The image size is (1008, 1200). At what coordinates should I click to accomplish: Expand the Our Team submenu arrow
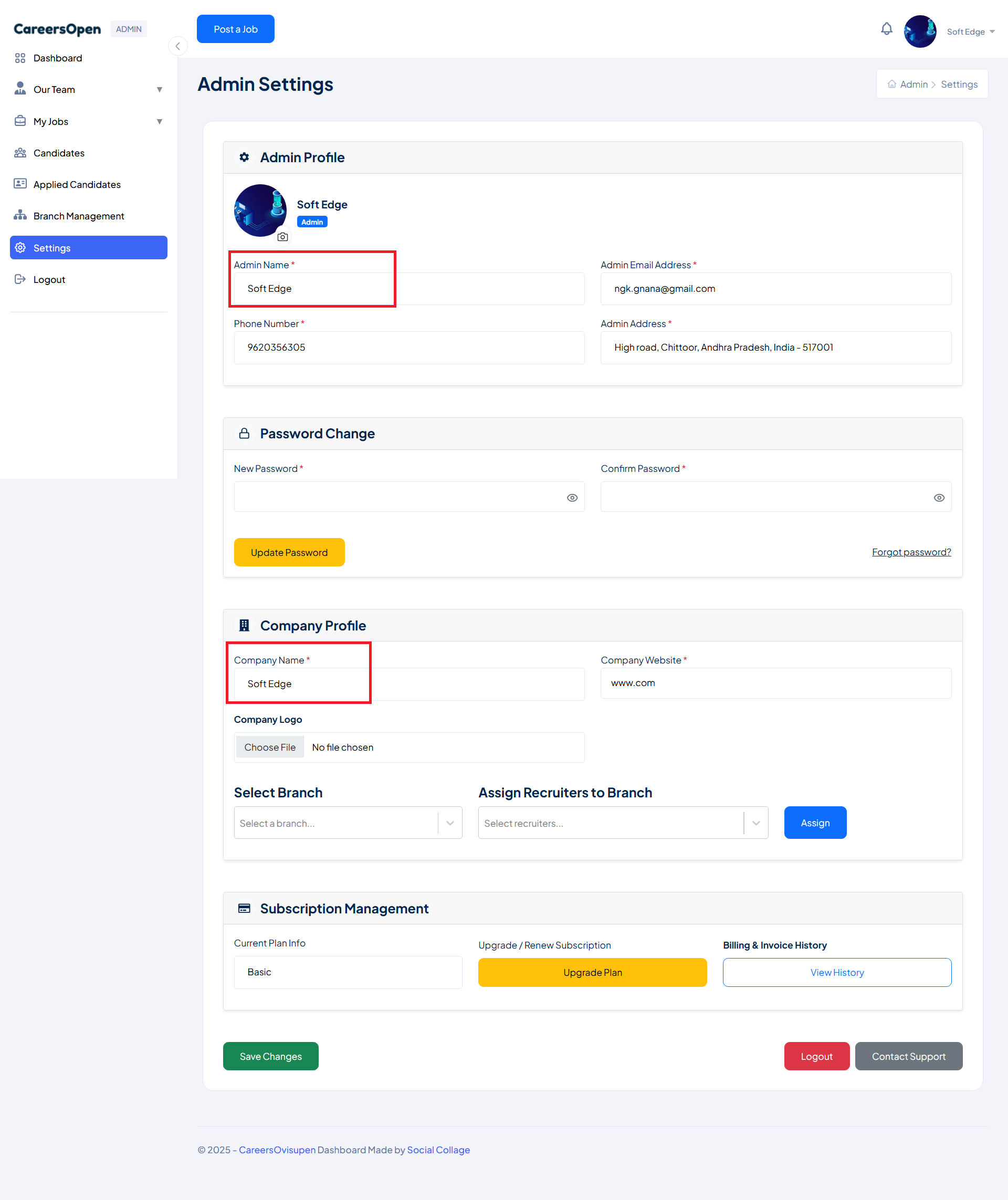(160, 90)
